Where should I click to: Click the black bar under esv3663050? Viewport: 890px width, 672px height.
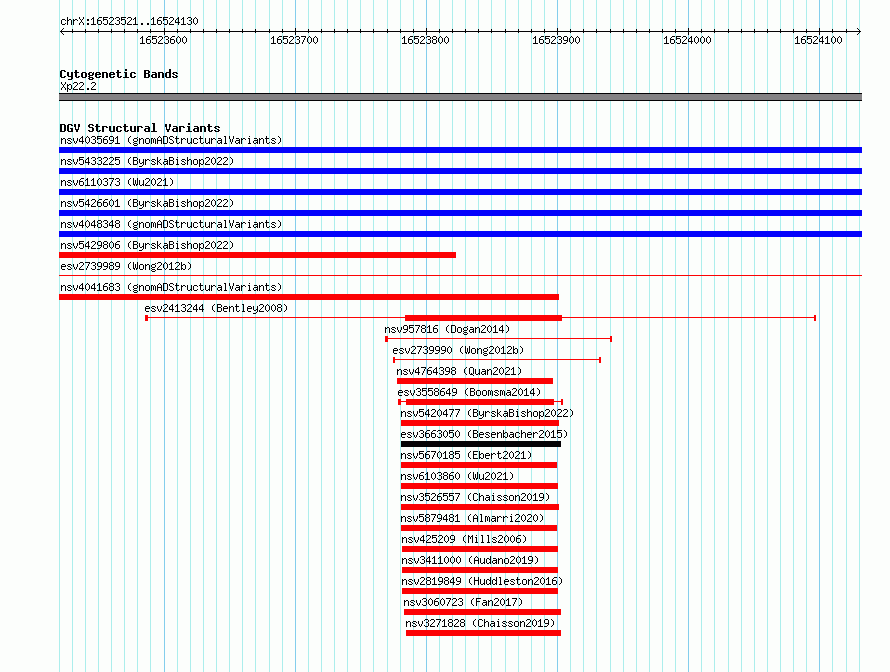[481, 444]
